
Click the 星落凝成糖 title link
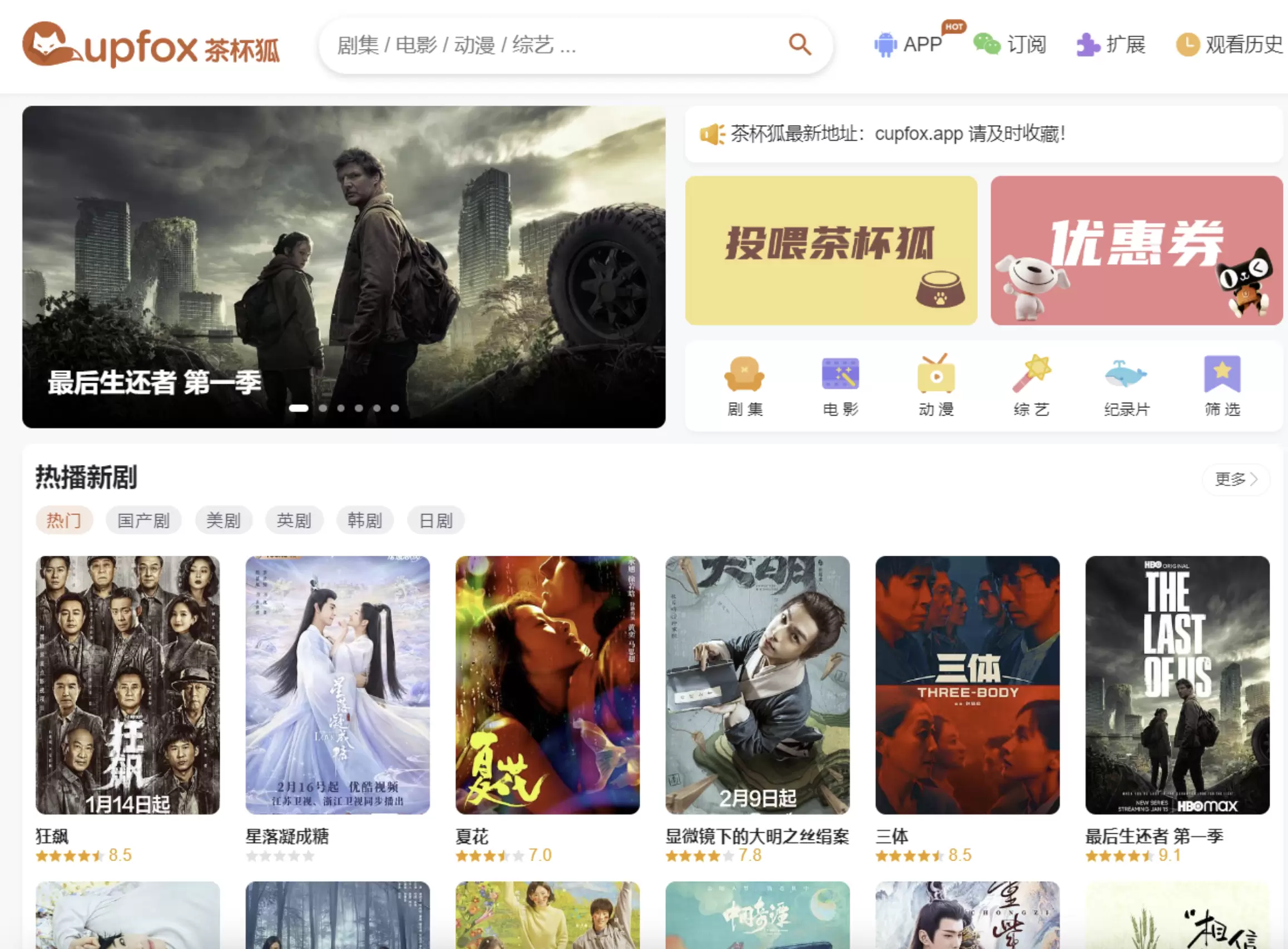pyautogui.click(x=287, y=836)
